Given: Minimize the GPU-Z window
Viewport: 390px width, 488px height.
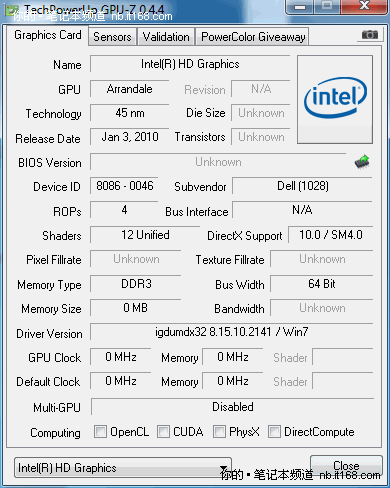Looking at the screenshot, I should point(300,7).
